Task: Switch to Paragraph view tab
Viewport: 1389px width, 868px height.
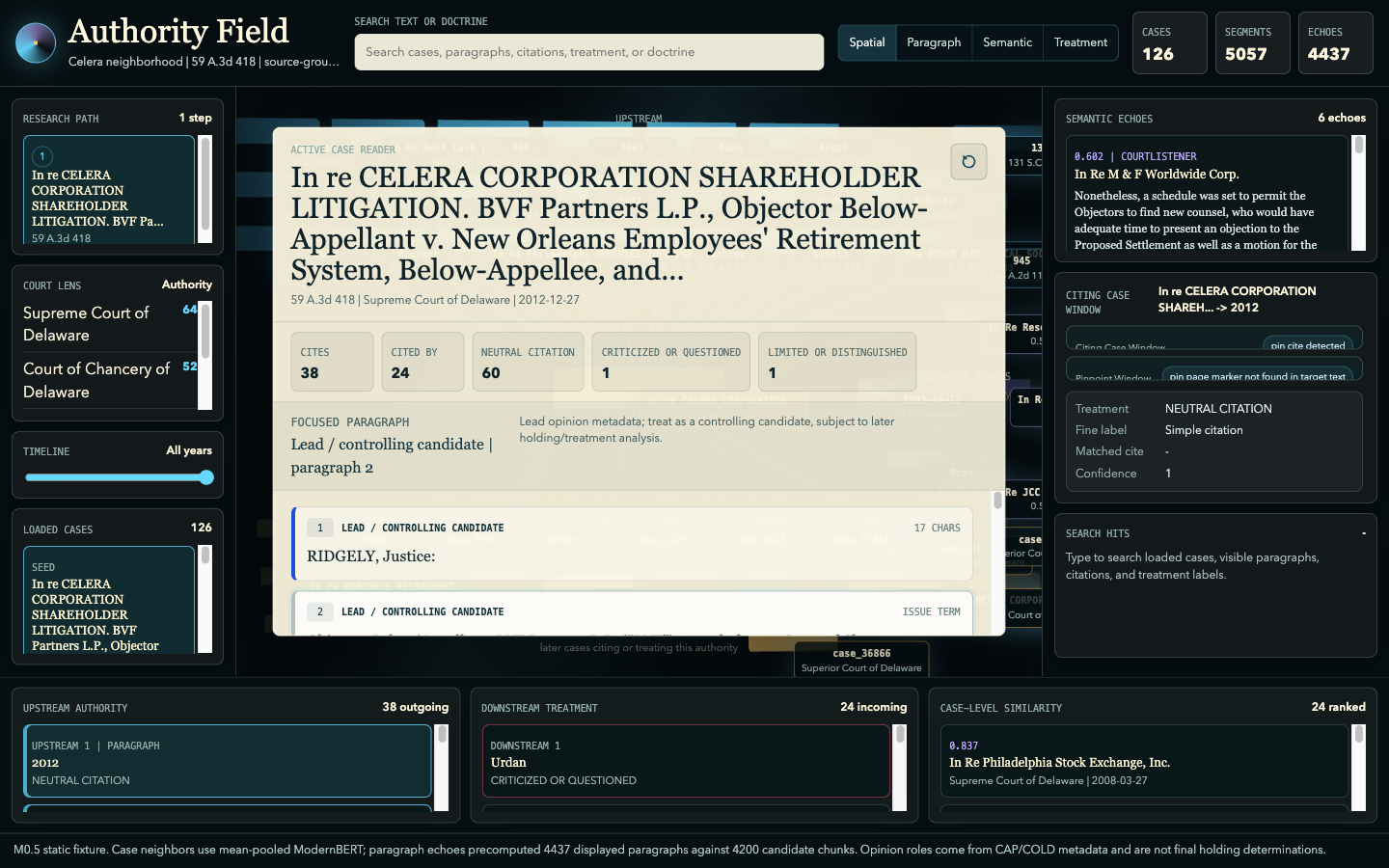Action: (x=934, y=42)
